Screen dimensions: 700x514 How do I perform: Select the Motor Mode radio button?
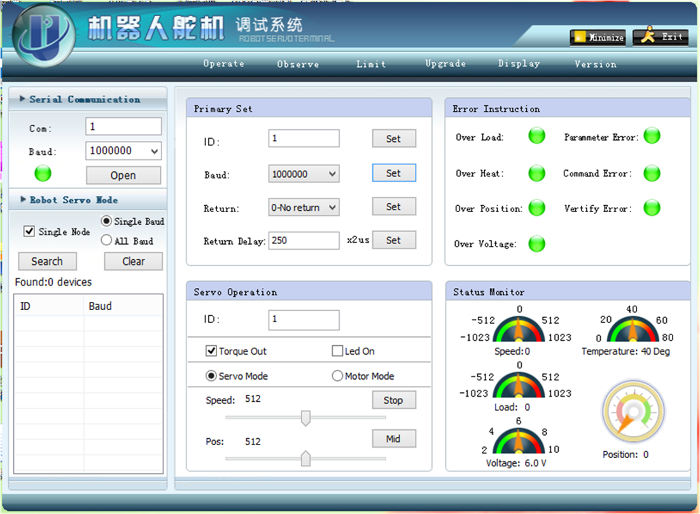coord(337,376)
